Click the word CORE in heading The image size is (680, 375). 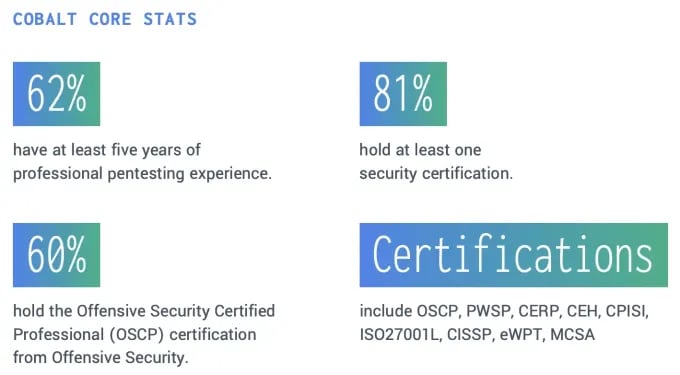tap(110, 19)
